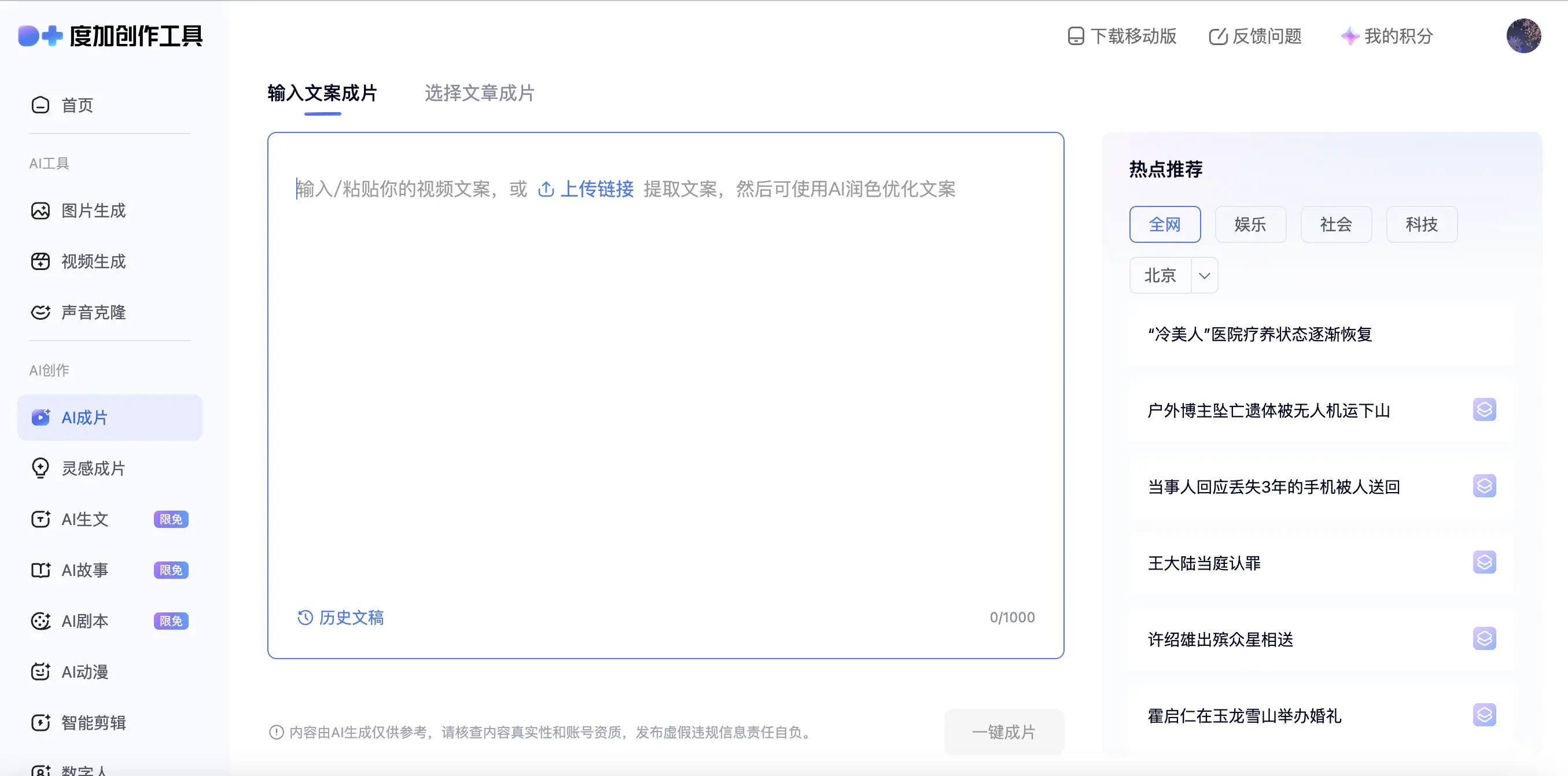Viewport: 1568px width, 776px height.
Task: Open the 视频生成 video generation tool
Action: coord(93,261)
